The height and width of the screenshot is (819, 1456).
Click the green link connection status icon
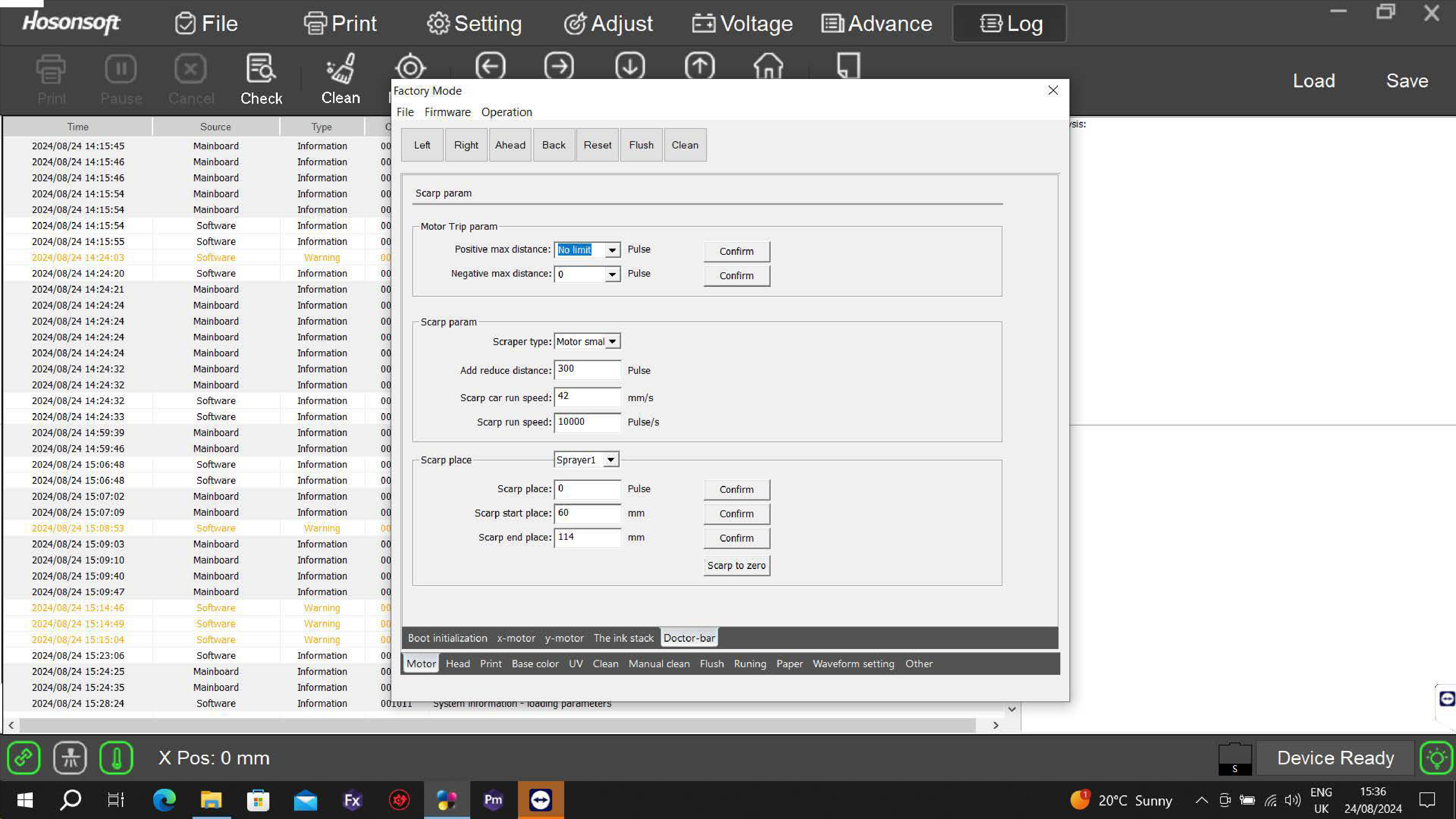(x=24, y=757)
